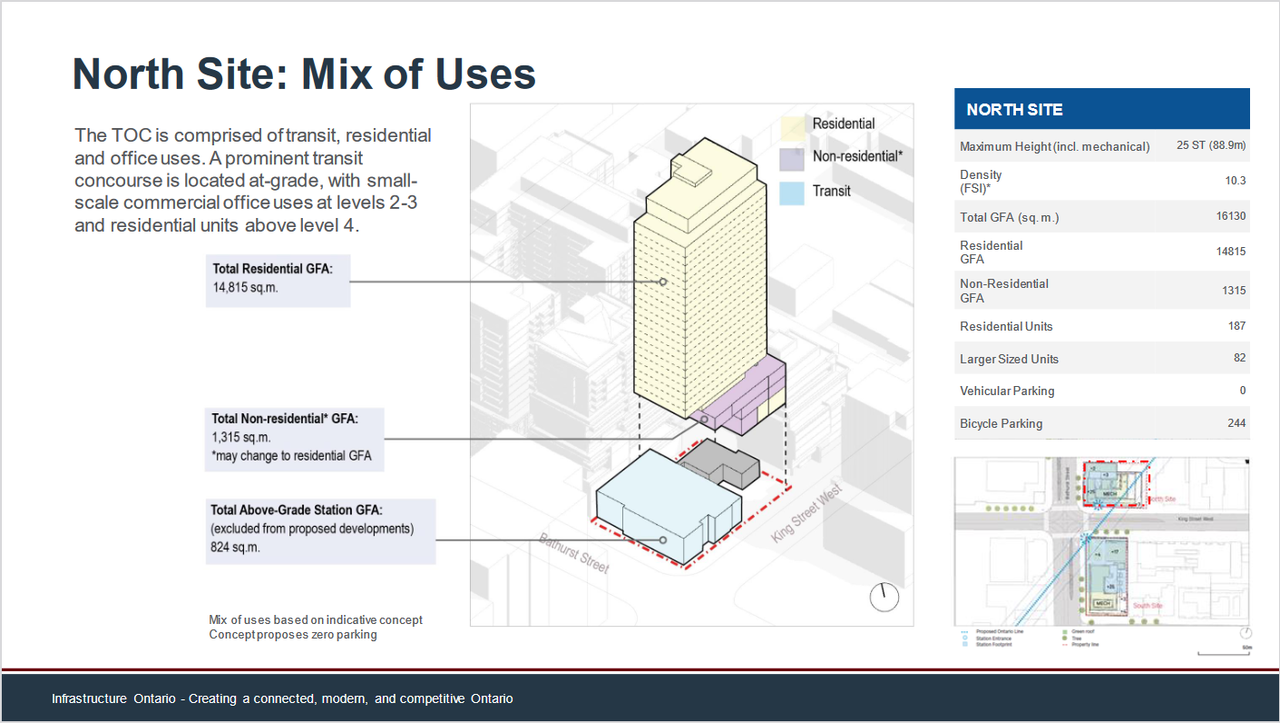The height and width of the screenshot is (723, 1280).
Task: Click the callout marker on the transit block
Action: 663,540
